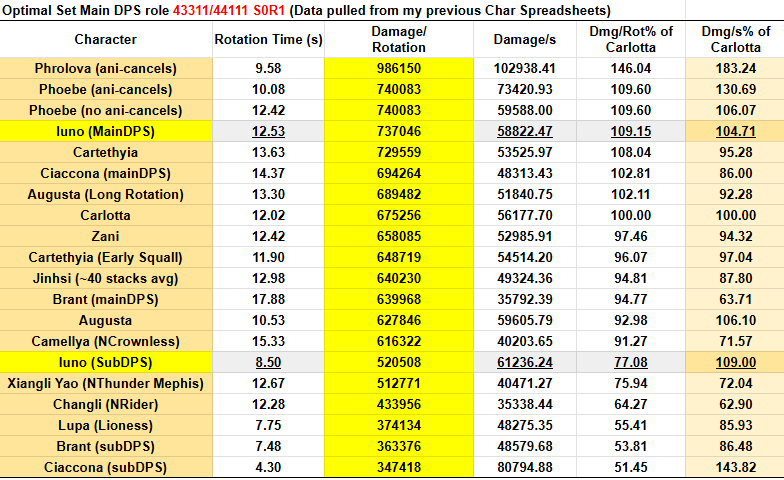Click the 'Lupa (Lioness)' cell

click(106, 426)
